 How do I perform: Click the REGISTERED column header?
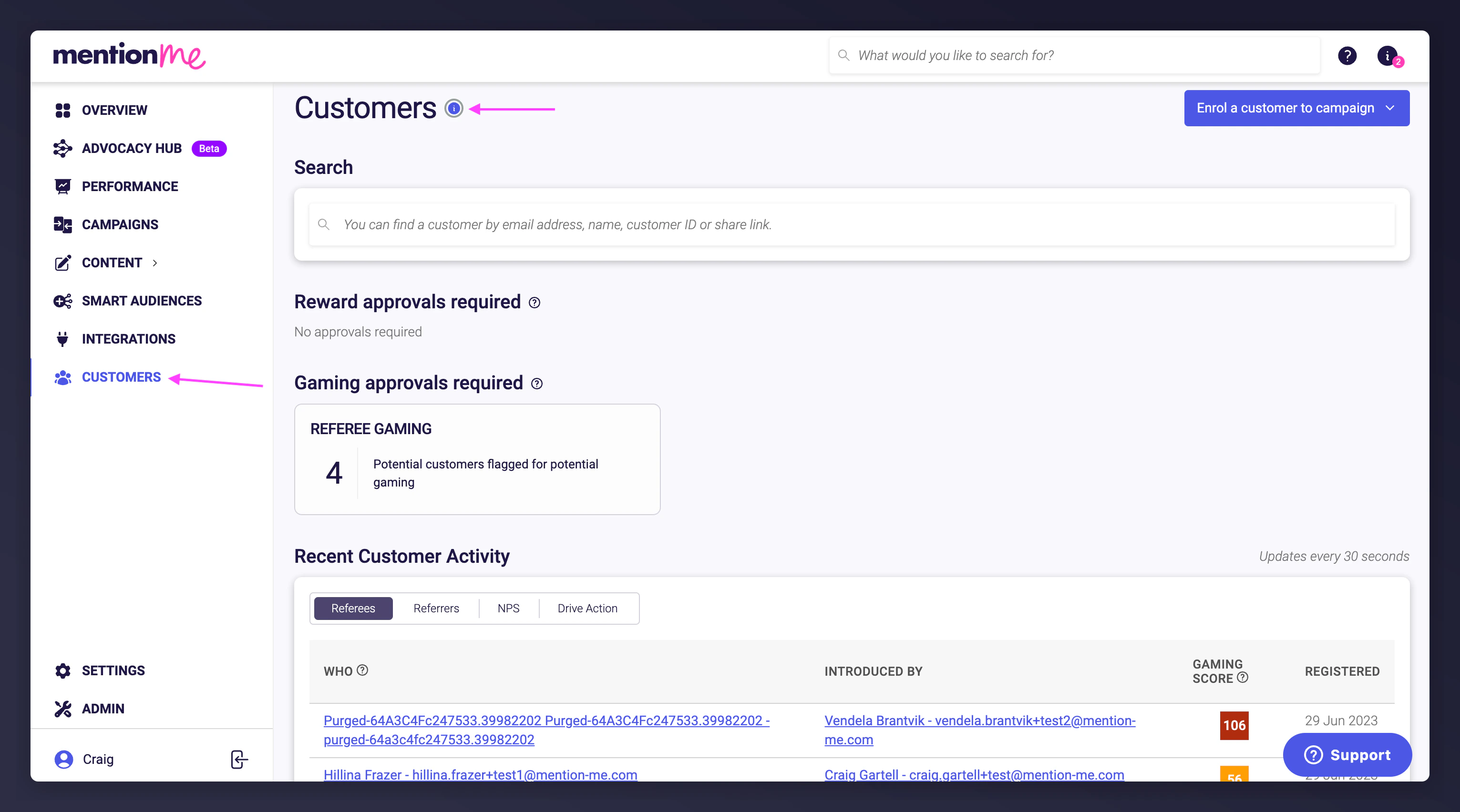point(1342,671)
